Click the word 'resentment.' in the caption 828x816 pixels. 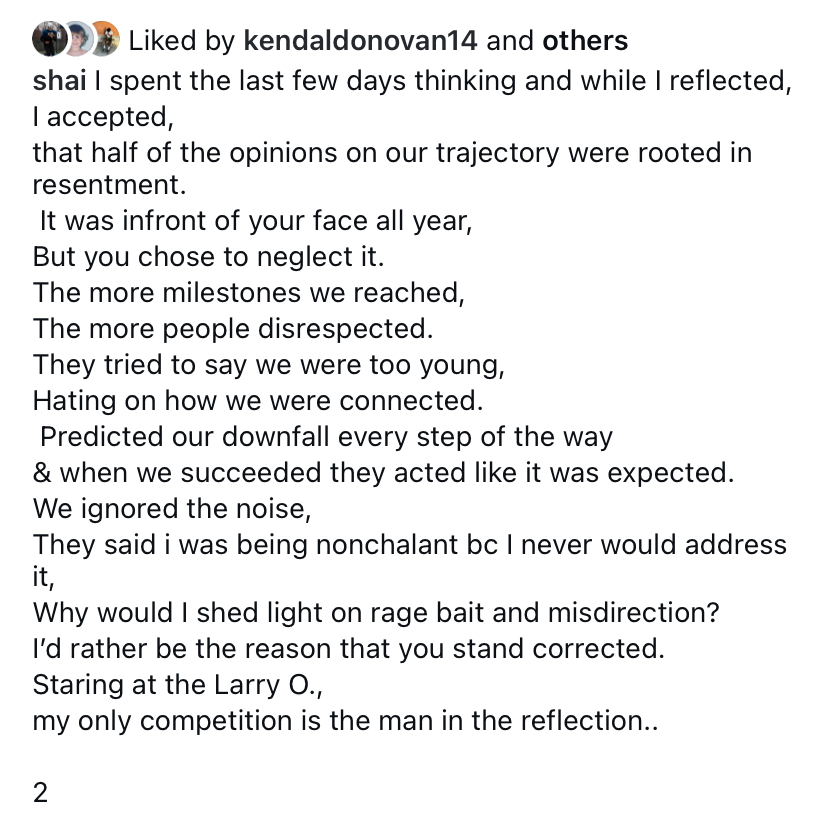(x=109, y=185)
